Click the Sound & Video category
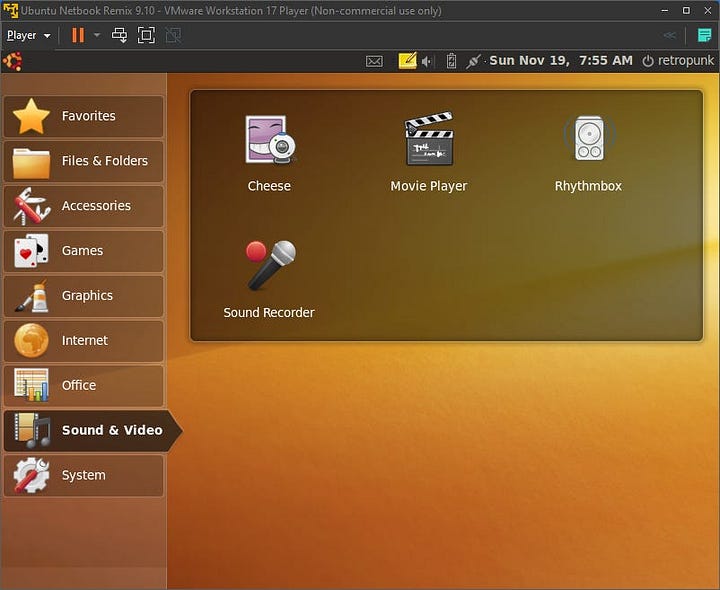 (92, 431)
